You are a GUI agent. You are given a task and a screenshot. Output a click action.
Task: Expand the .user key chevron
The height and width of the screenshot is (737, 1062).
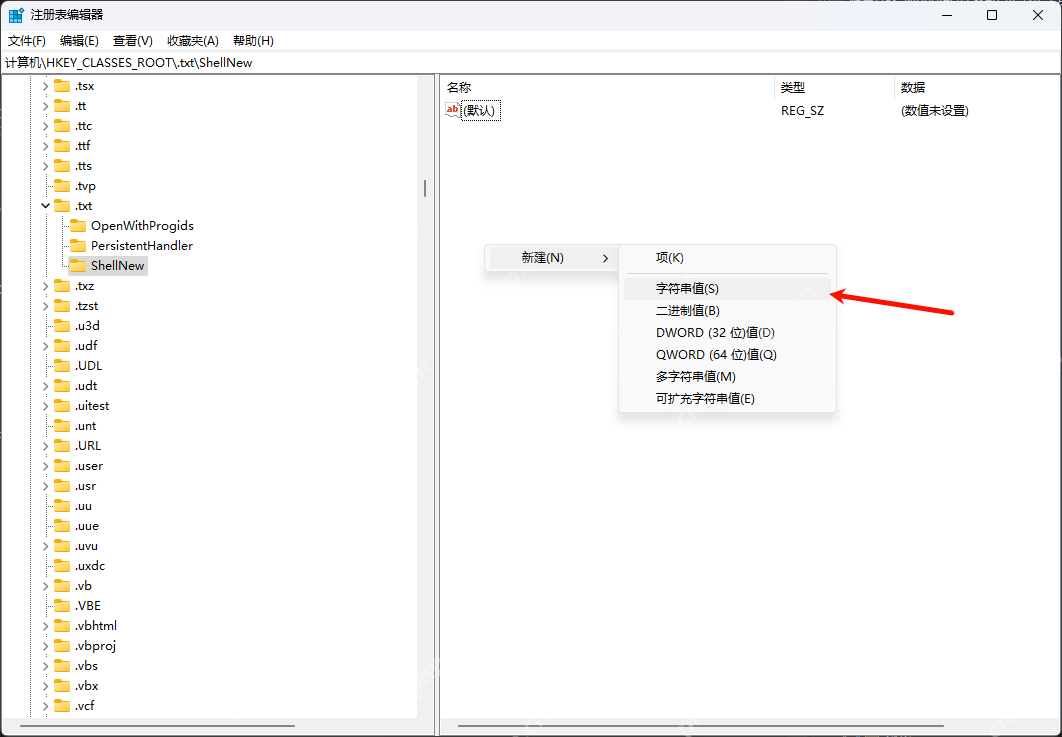(x=45, y=466)
